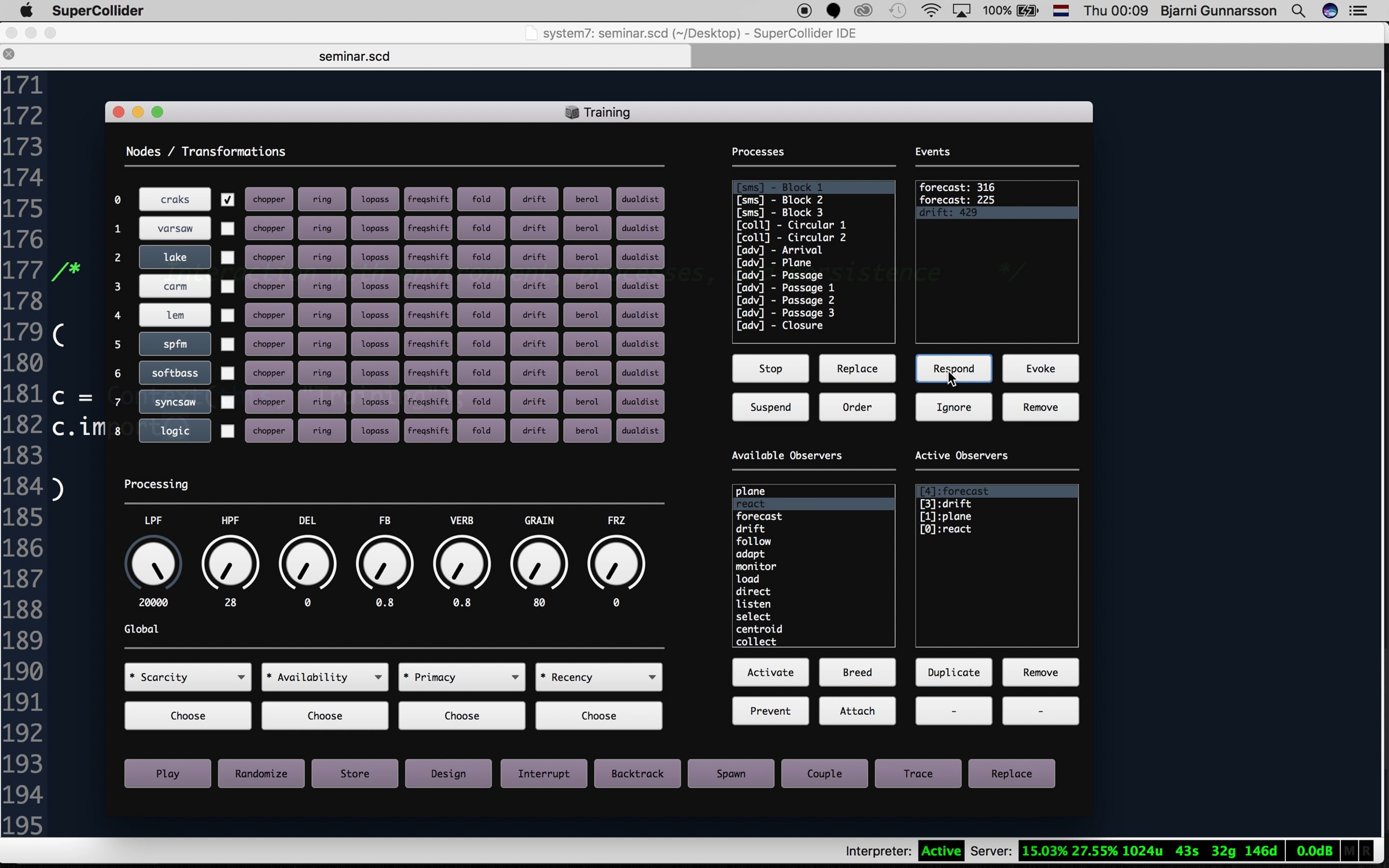Toggle the checkbox for node craks
The width and height of the screenshot is (1389, 868).
pyautogui.click(x=227, y=200)
